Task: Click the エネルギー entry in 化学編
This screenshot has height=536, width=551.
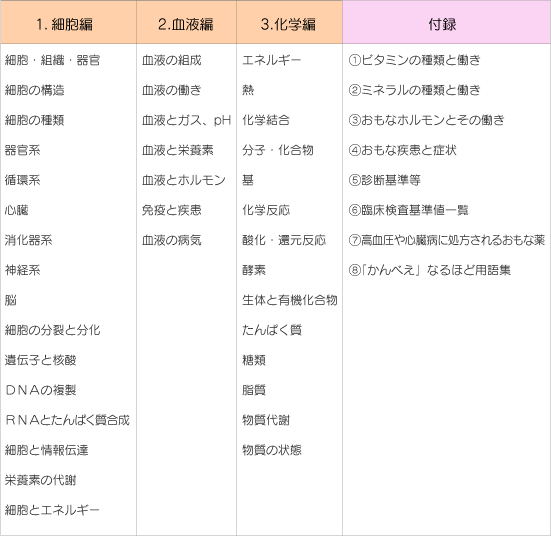Action: (272, 60)
